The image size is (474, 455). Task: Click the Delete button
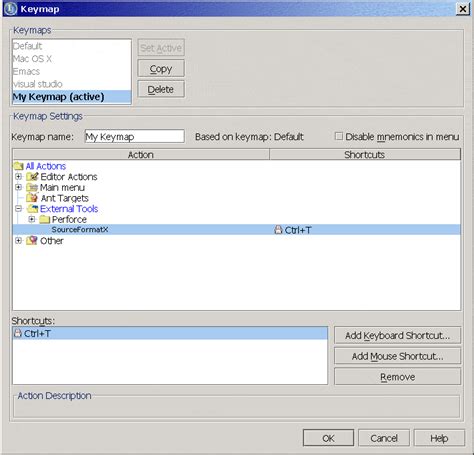coord(161,89)
